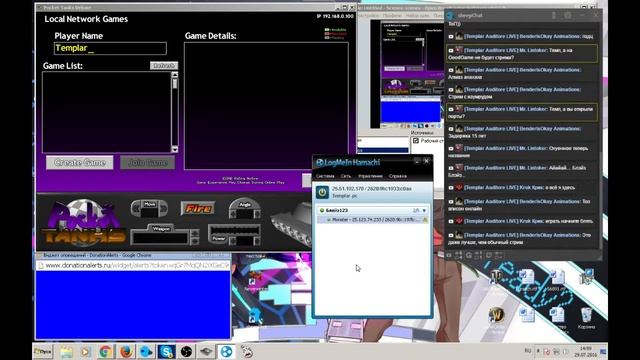Viewport: 640px width, 360px height.
Task: Click the sheepChat logo icon
Action: pos(451,16)
